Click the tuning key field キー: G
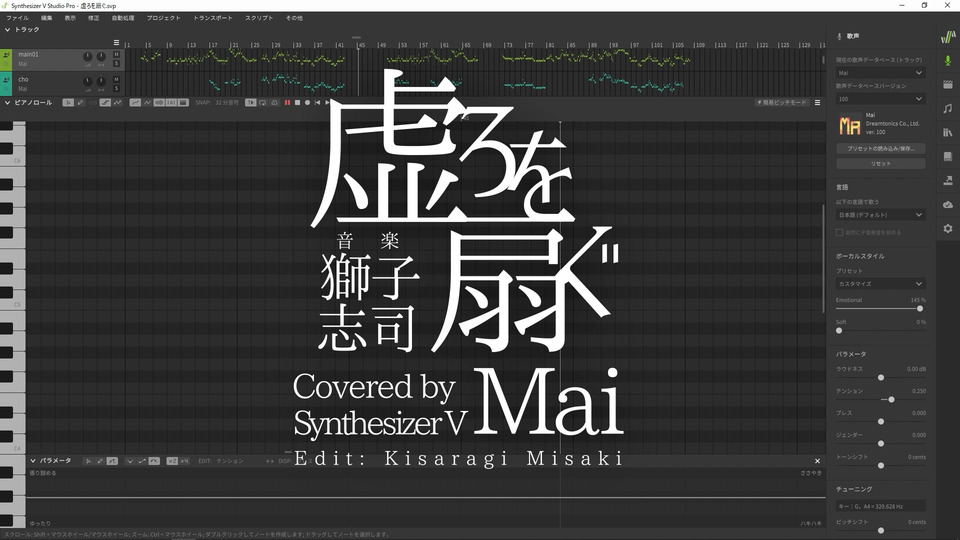 pos(880,506)
